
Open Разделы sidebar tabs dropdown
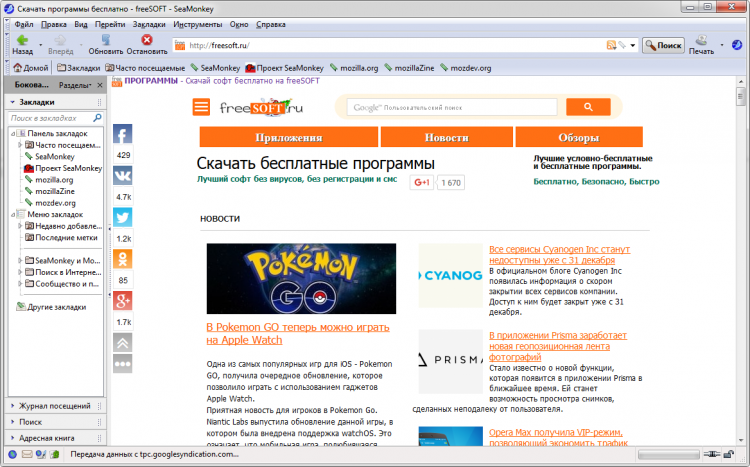75,85
